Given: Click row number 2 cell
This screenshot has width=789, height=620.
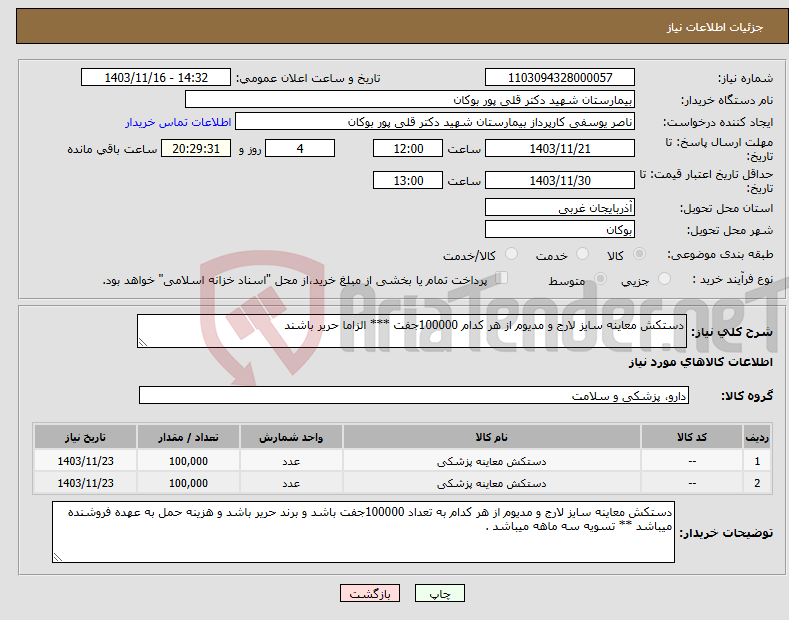Looking at the screenshot, I should 757,483.
